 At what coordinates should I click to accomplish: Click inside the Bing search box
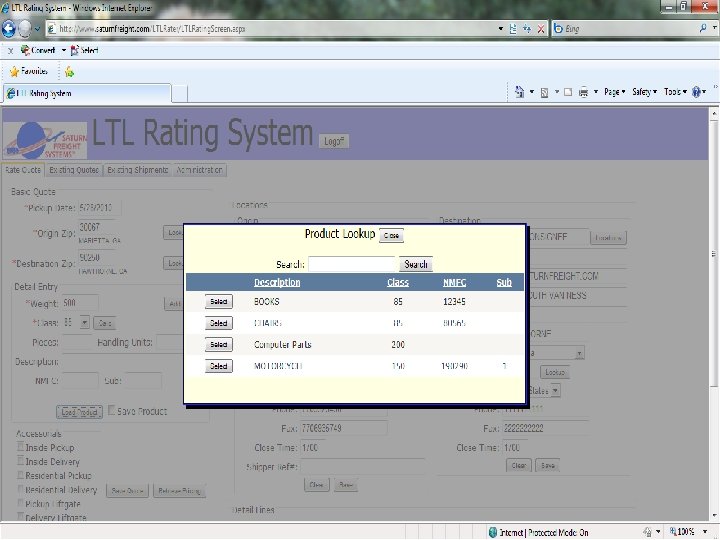629,29
